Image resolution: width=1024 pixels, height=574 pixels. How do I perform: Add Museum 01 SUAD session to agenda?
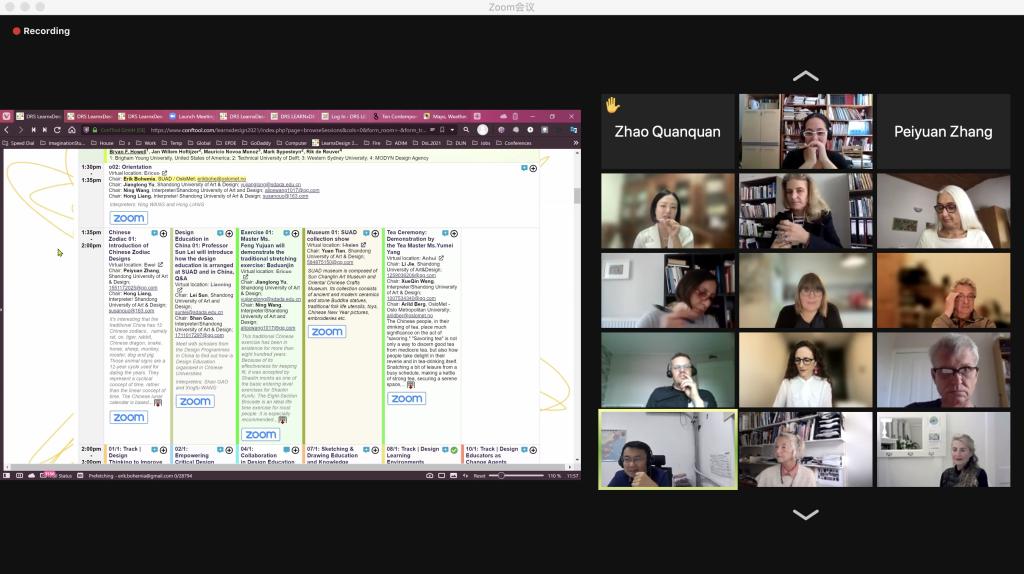(375, 232)
